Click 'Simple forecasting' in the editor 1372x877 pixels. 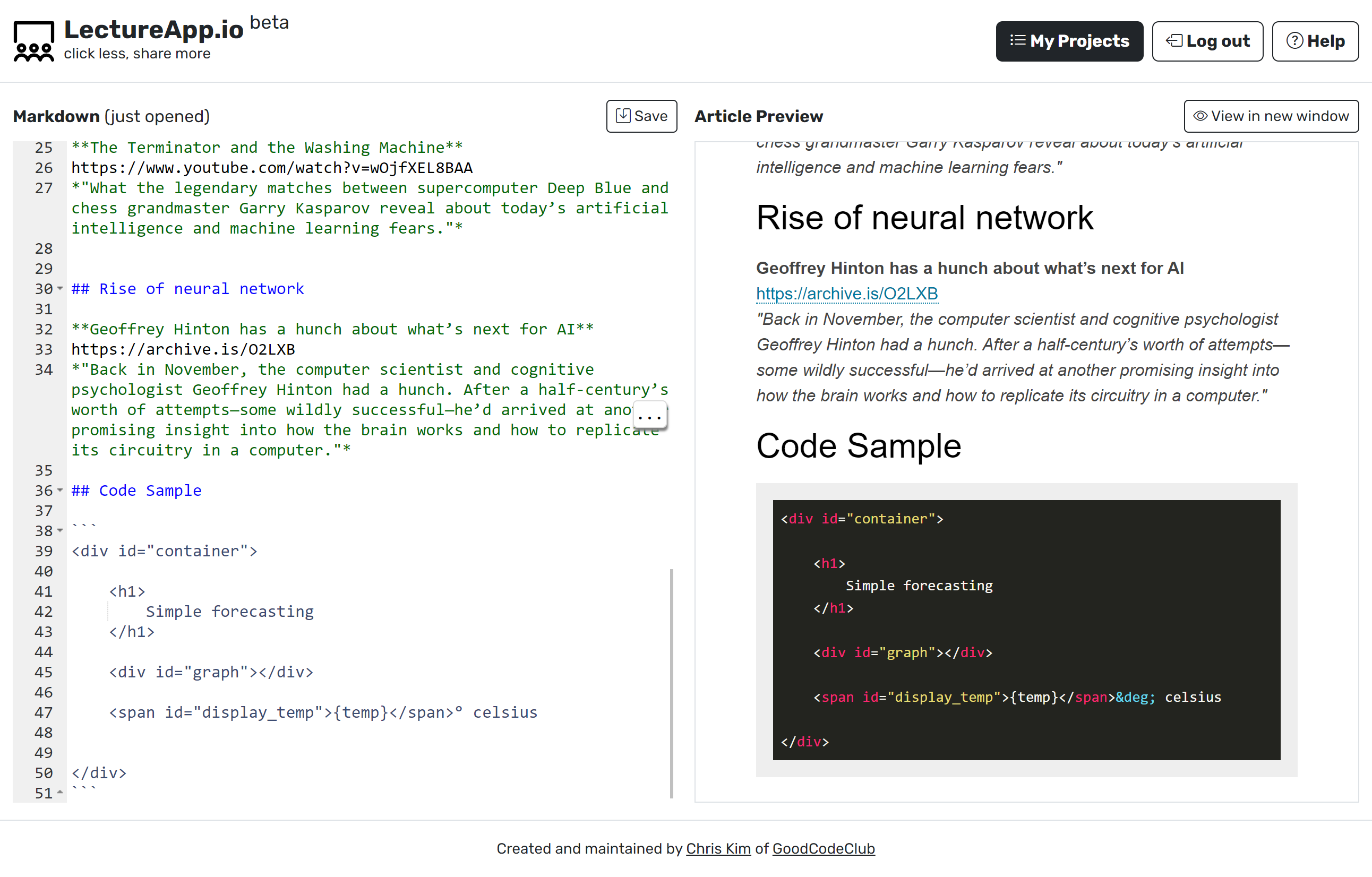(229, 612)
